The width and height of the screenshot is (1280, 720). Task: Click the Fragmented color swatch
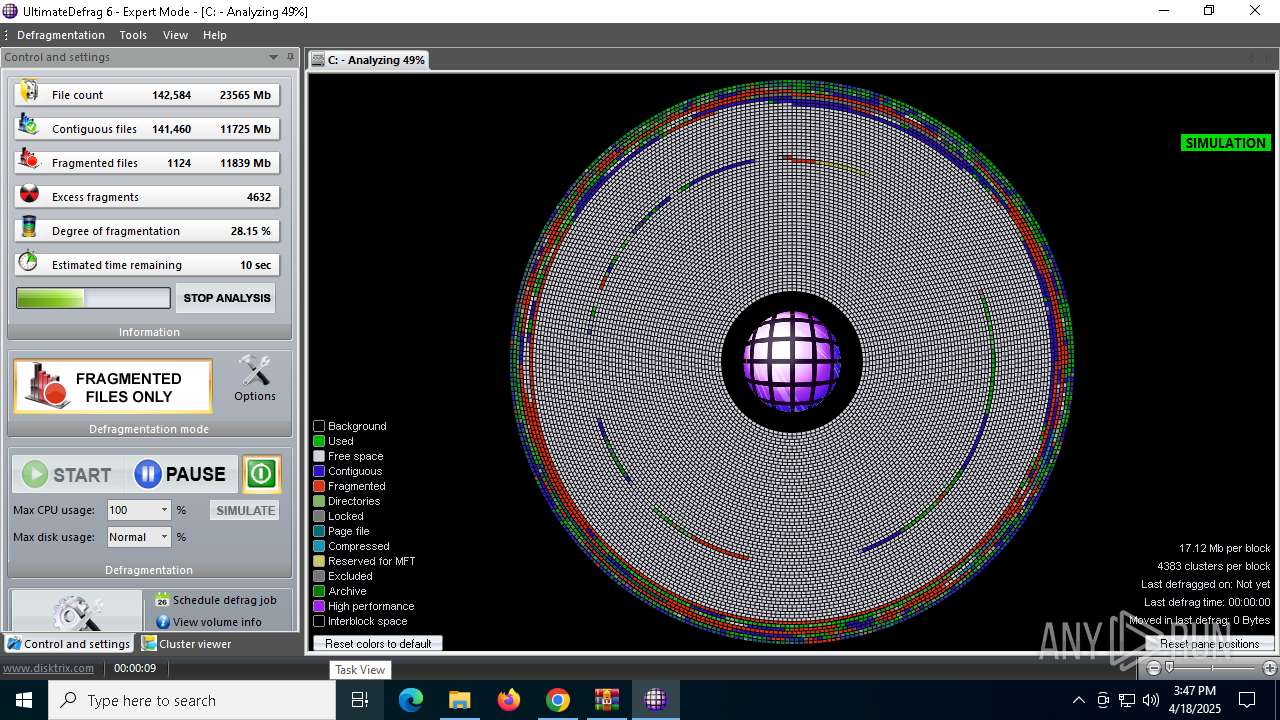(x=319, y=486)
